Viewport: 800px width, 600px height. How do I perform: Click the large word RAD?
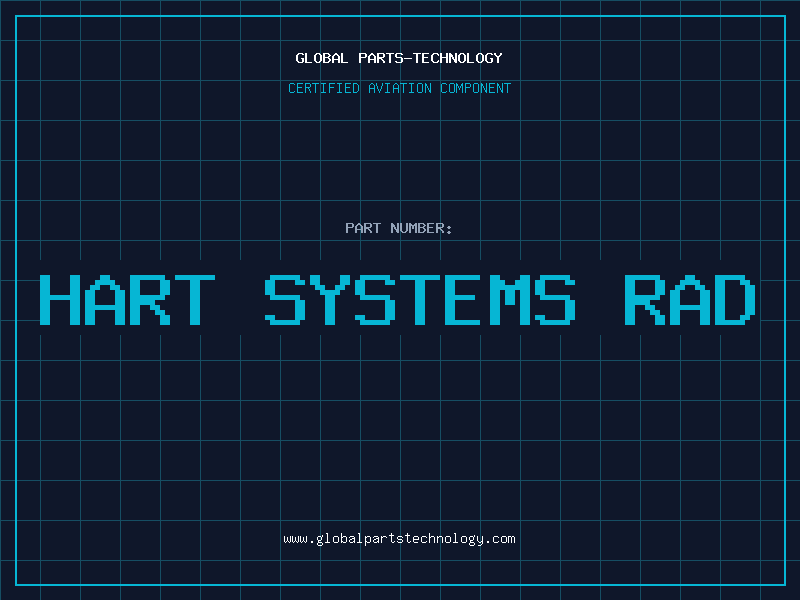click(690, 300)
